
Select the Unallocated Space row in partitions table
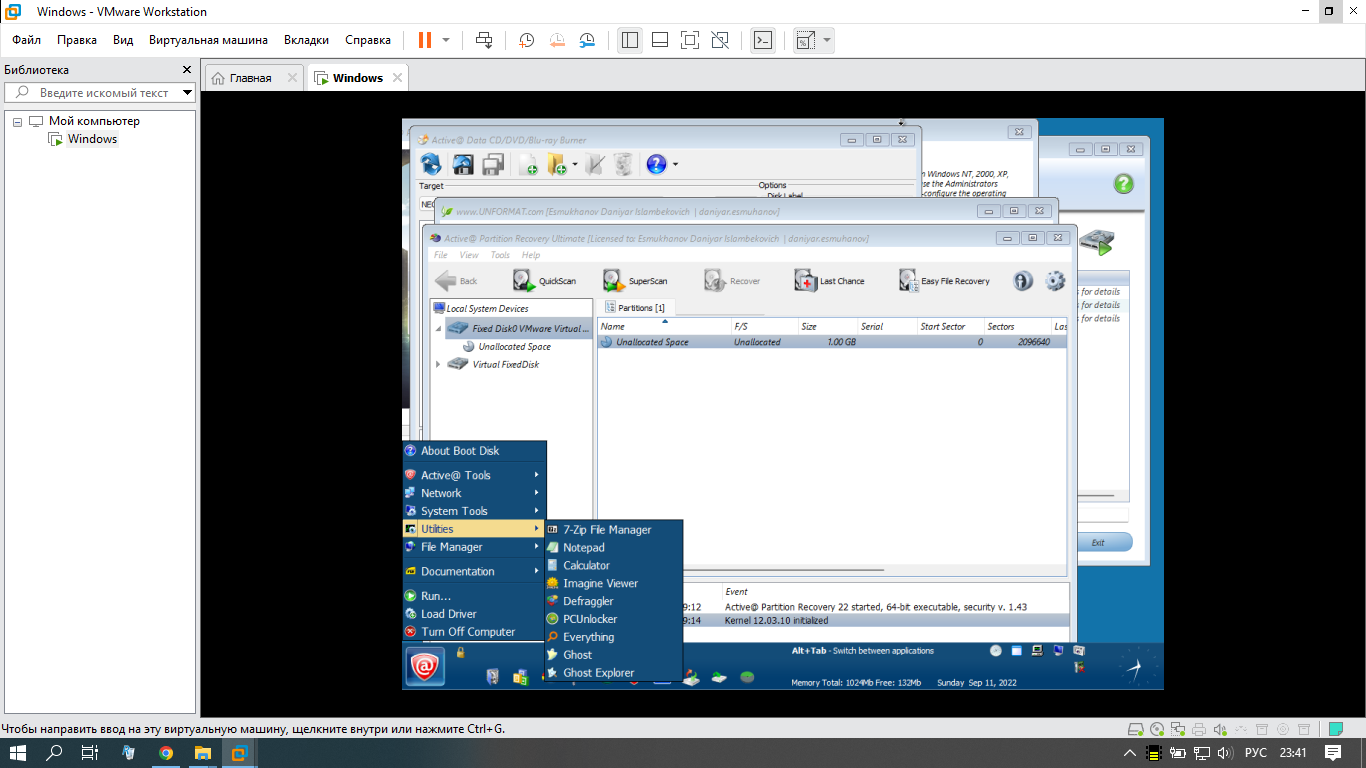click(832, 342)
